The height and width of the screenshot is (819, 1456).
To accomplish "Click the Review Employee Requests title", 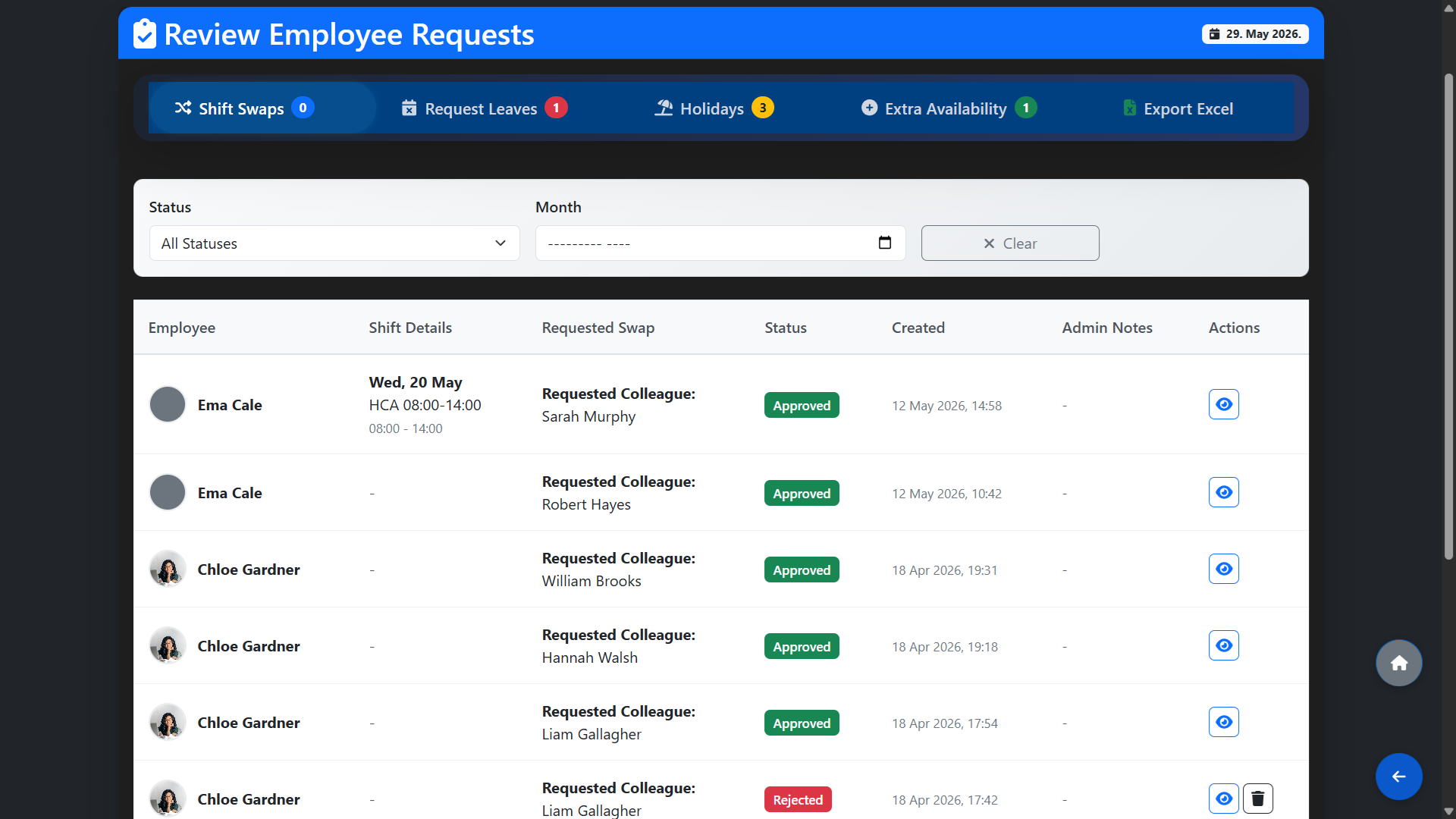I will tap(349, 34).
